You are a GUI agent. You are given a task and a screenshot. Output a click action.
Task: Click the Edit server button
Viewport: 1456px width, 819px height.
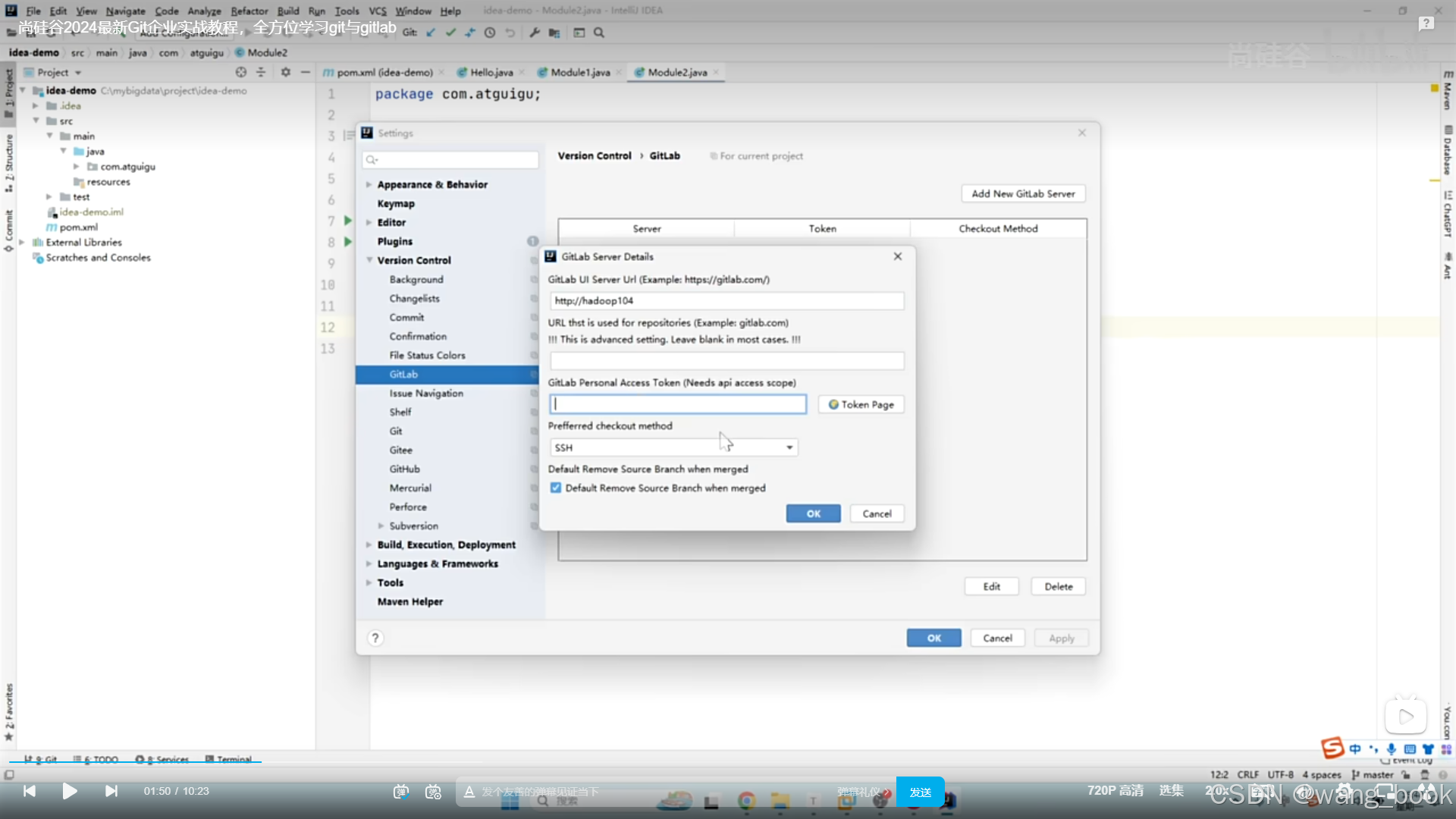point(992,586)
